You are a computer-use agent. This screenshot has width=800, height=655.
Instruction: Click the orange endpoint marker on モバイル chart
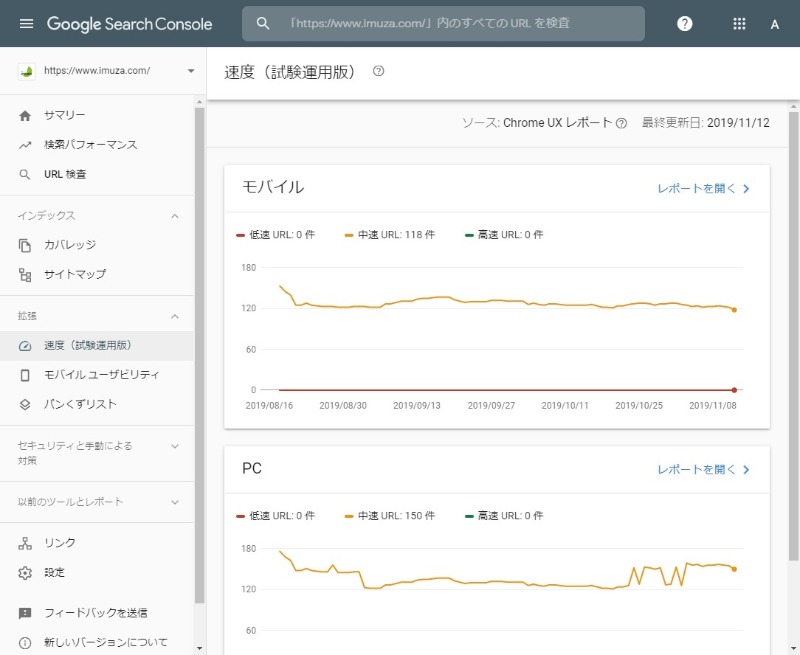(x=734, y=310)
